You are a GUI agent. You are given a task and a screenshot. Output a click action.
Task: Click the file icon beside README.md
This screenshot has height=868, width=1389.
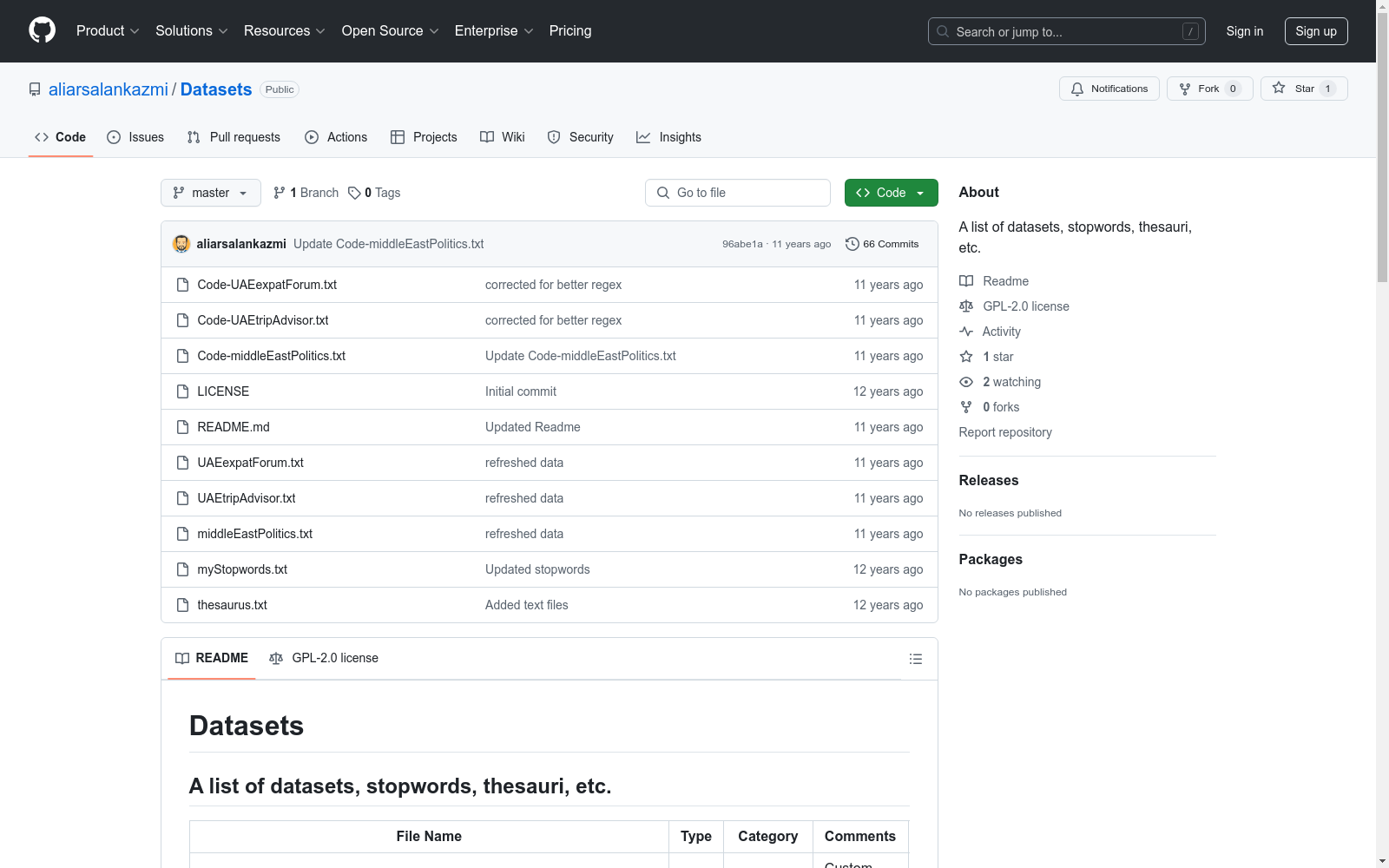182,427
